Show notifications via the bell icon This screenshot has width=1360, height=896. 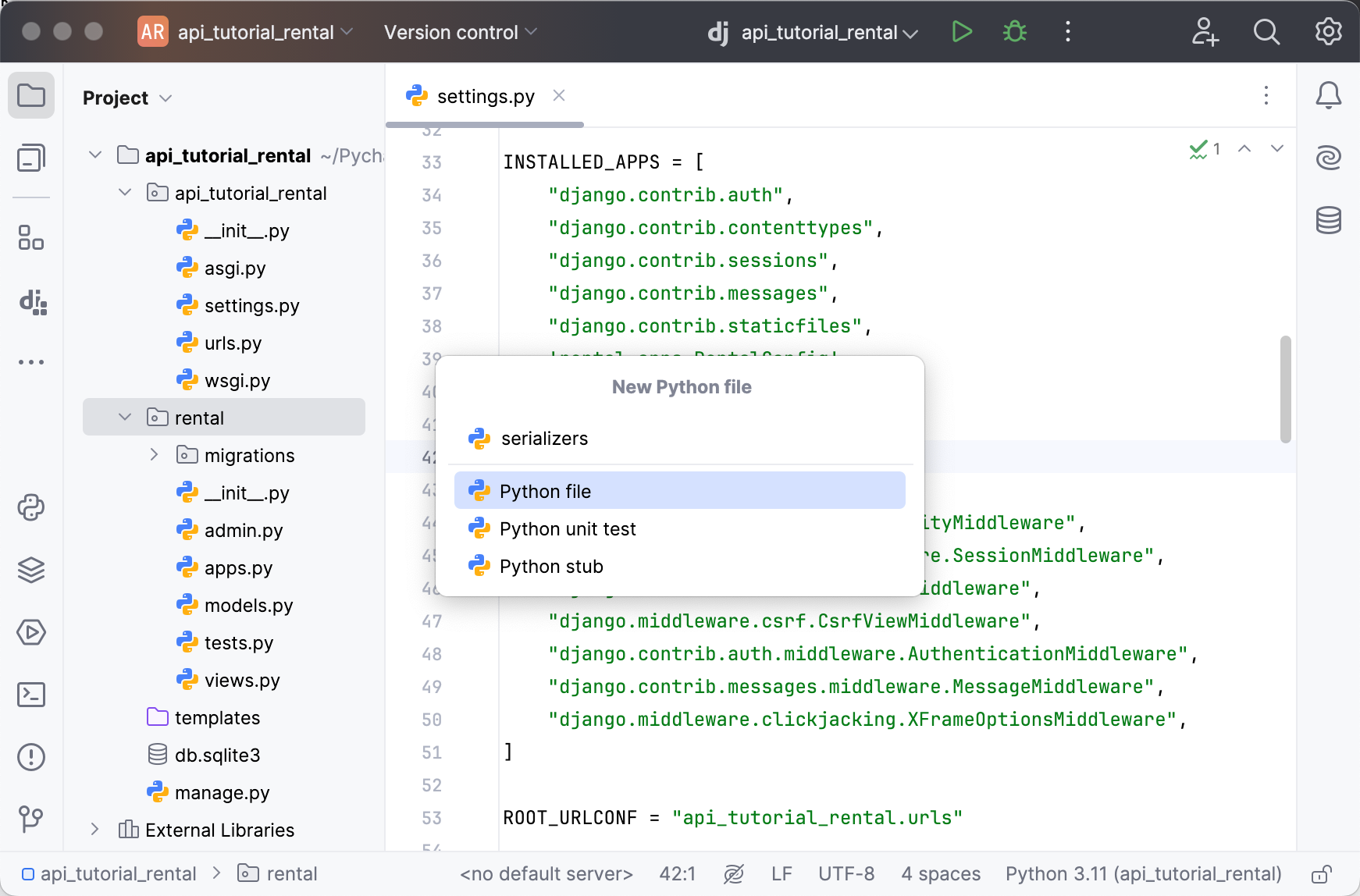click(1330, 94)
